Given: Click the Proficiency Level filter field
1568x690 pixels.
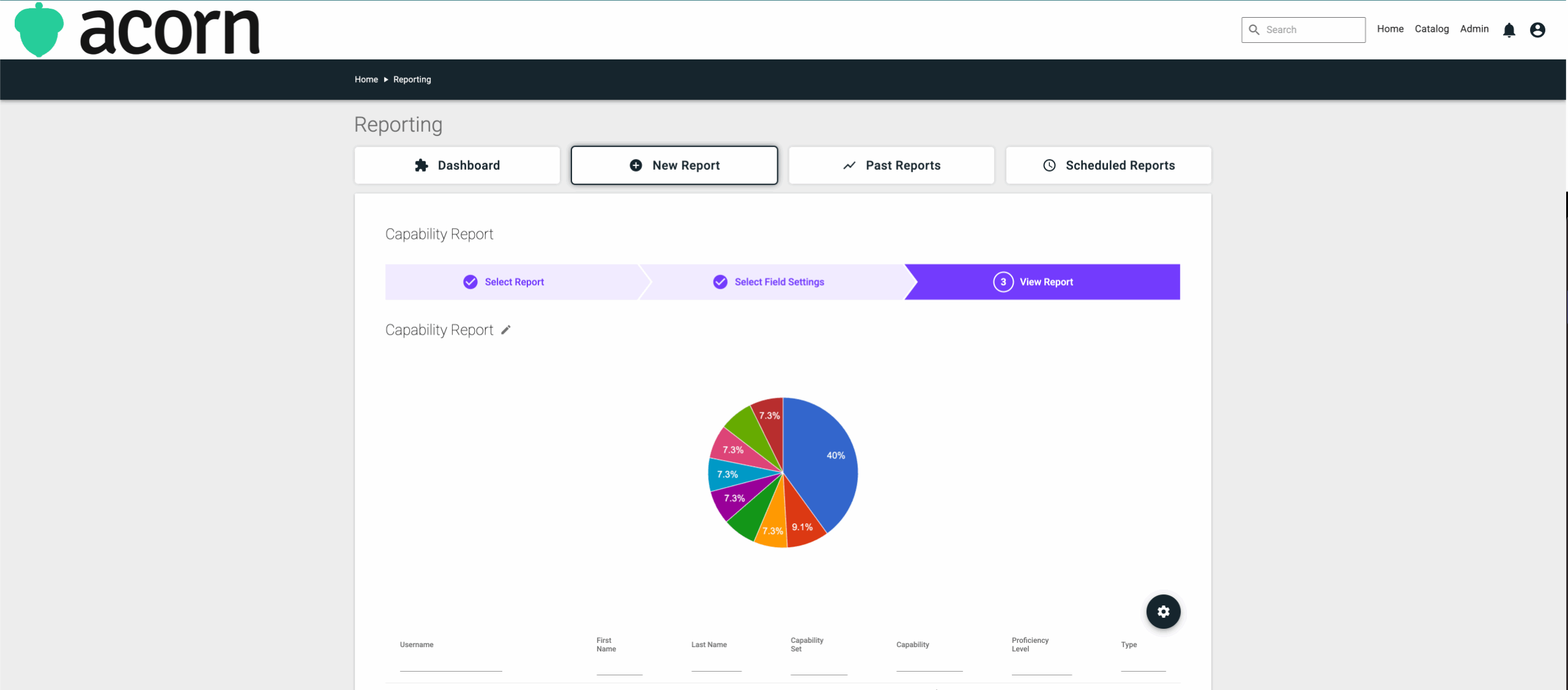Looking at the screenshot, I should click(1041, 667).
